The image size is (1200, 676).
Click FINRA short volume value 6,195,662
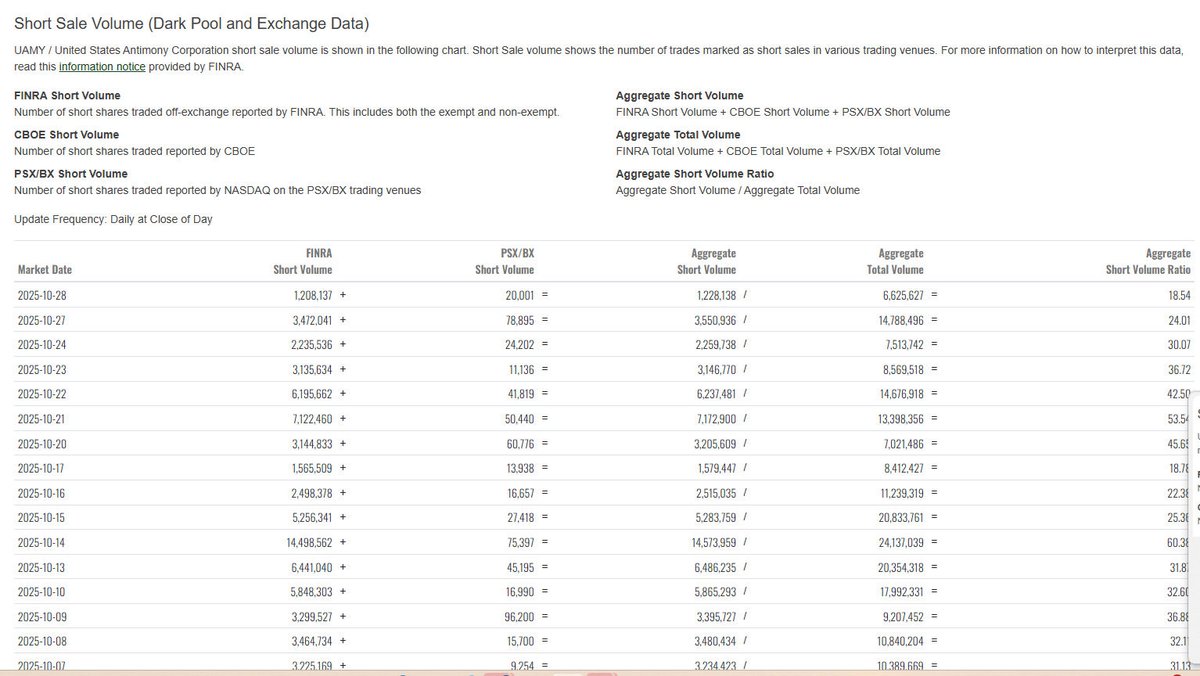(313, 395)
